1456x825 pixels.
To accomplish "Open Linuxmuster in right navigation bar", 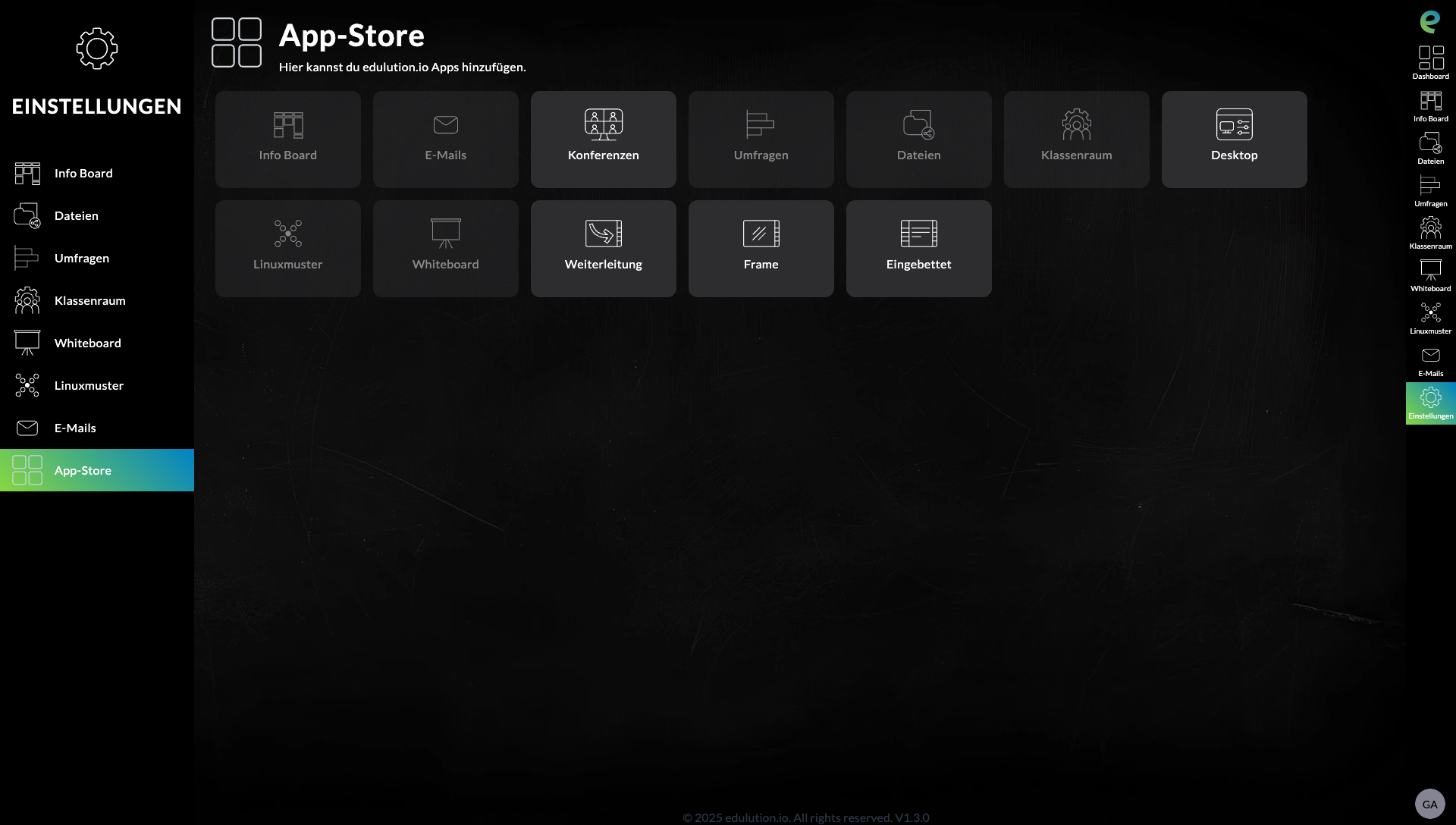I will coord(1431,318).
